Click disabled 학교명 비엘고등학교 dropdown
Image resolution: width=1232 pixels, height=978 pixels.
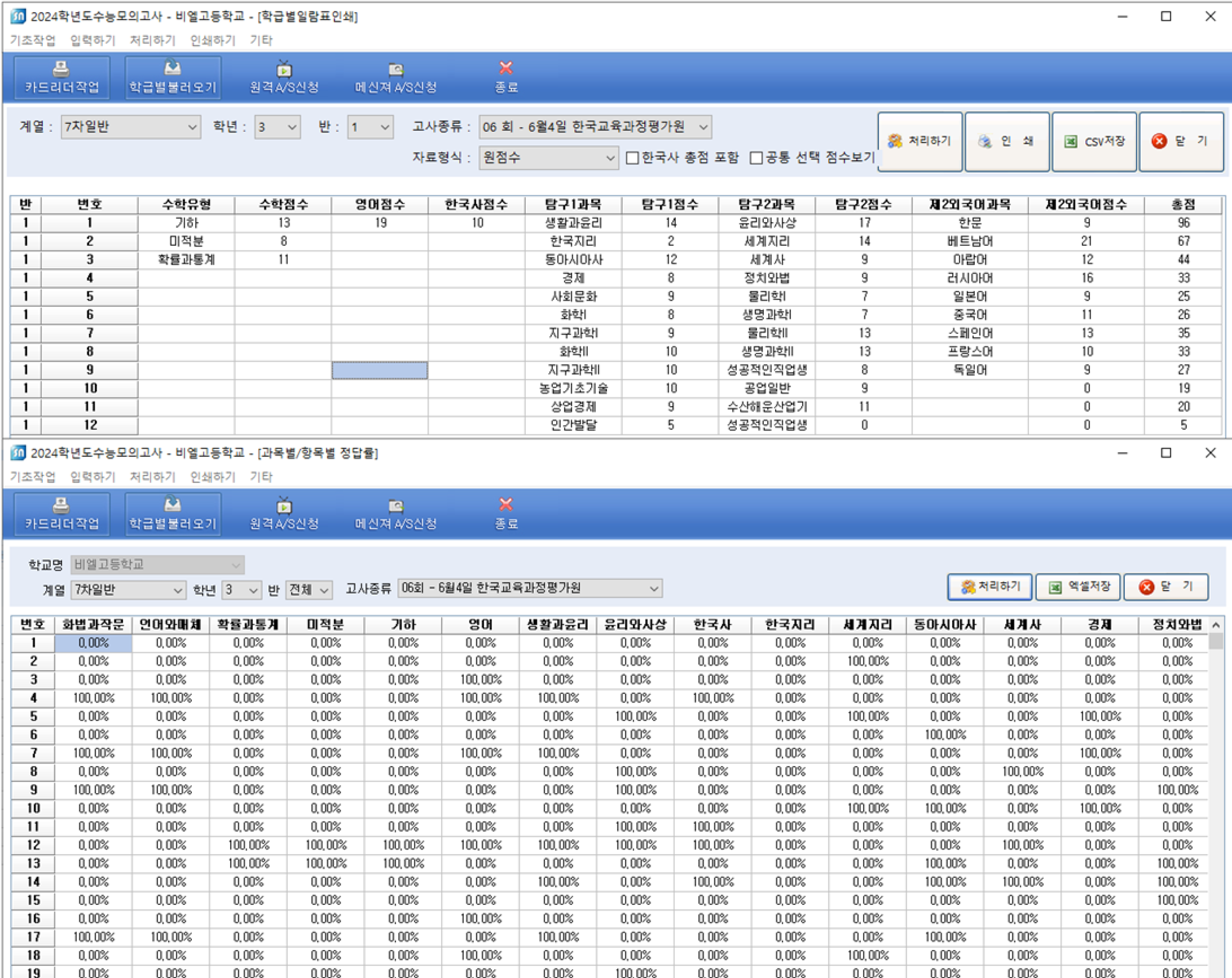click(x=158, y=565)
